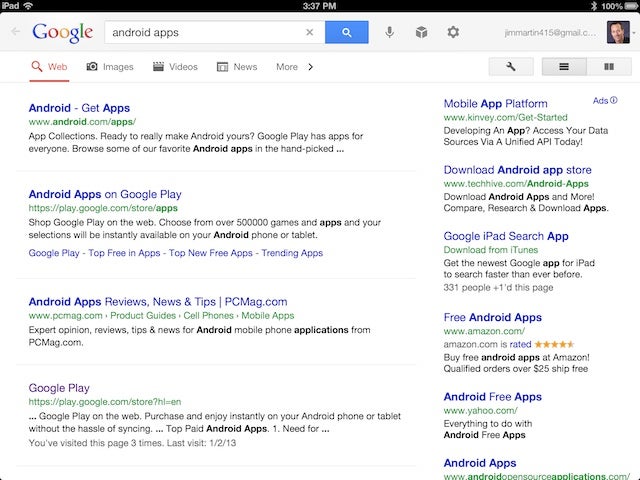Screen dimensions: 640x480
Task: Open the Google logo homepage
Action: [x=62, y=32]
